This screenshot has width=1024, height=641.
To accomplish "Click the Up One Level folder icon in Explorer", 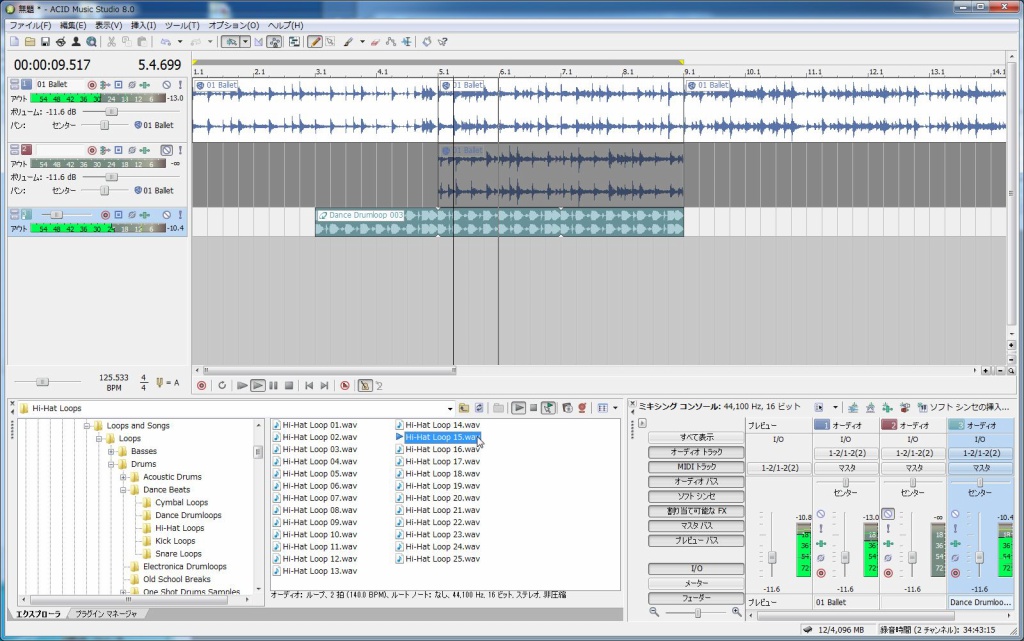I will click(464, 408).
